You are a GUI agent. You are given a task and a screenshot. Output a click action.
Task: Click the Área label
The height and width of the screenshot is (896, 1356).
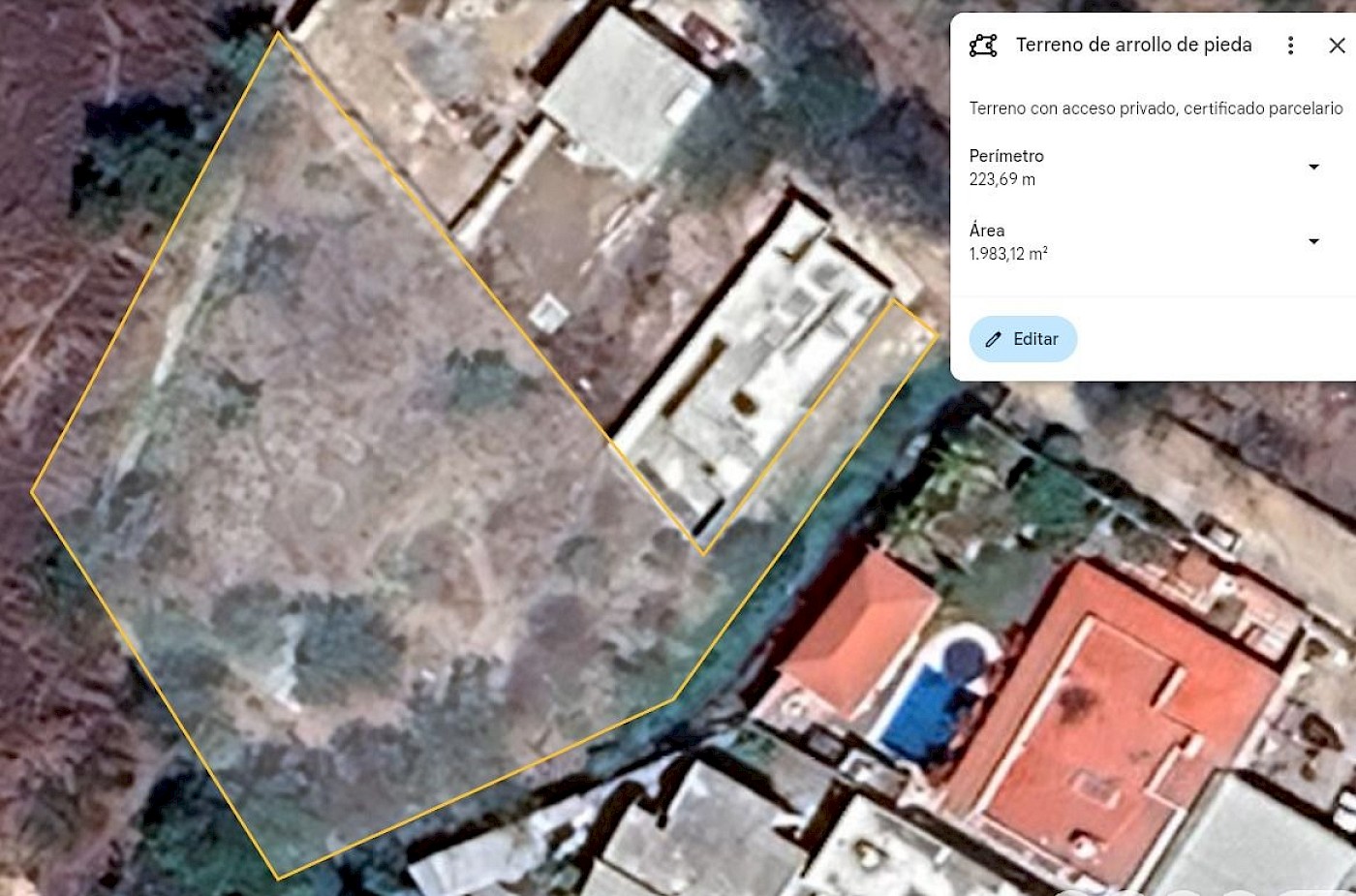tap(987, 231)
